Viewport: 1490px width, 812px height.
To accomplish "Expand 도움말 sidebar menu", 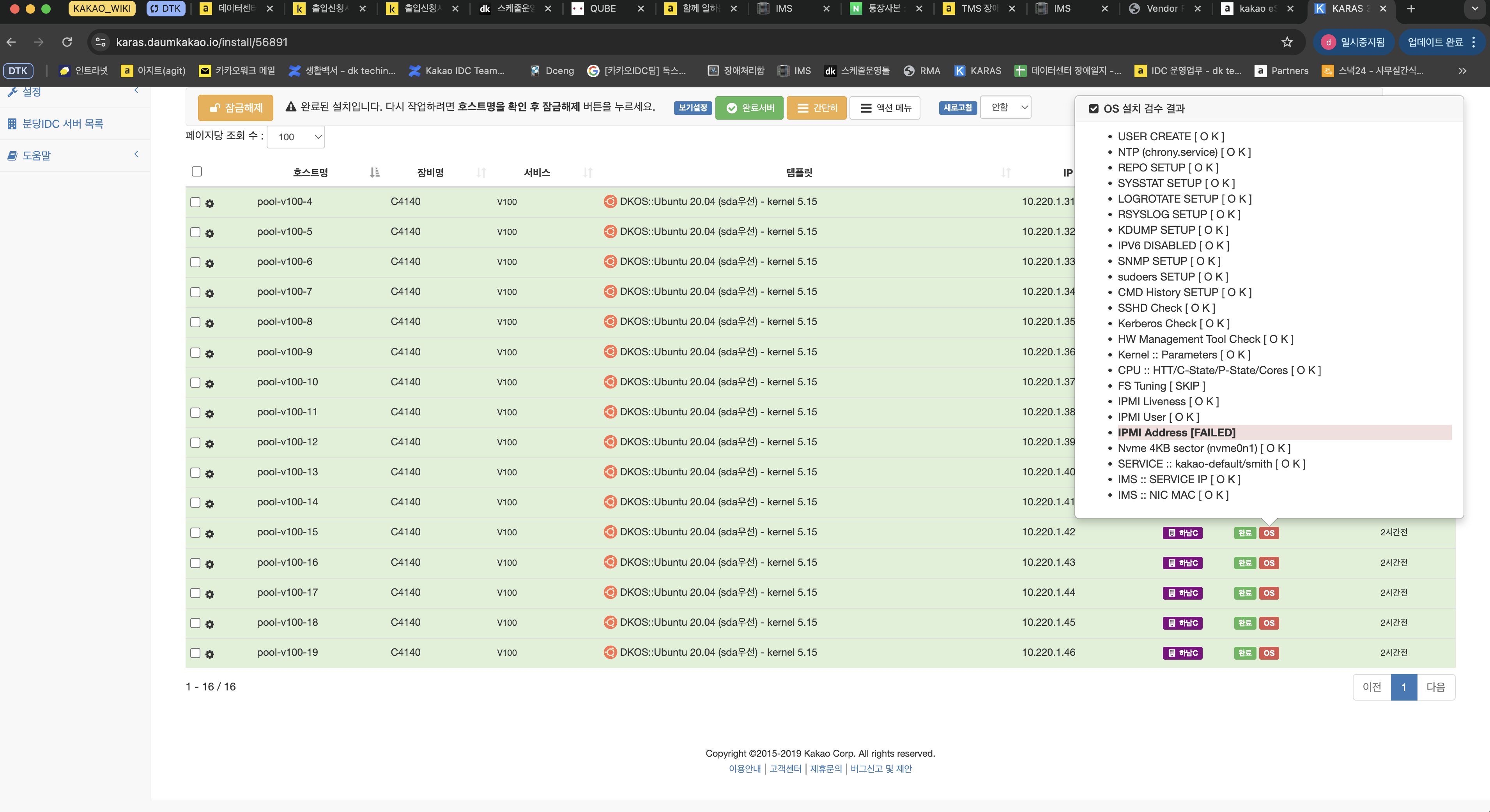I will point(74,155).
